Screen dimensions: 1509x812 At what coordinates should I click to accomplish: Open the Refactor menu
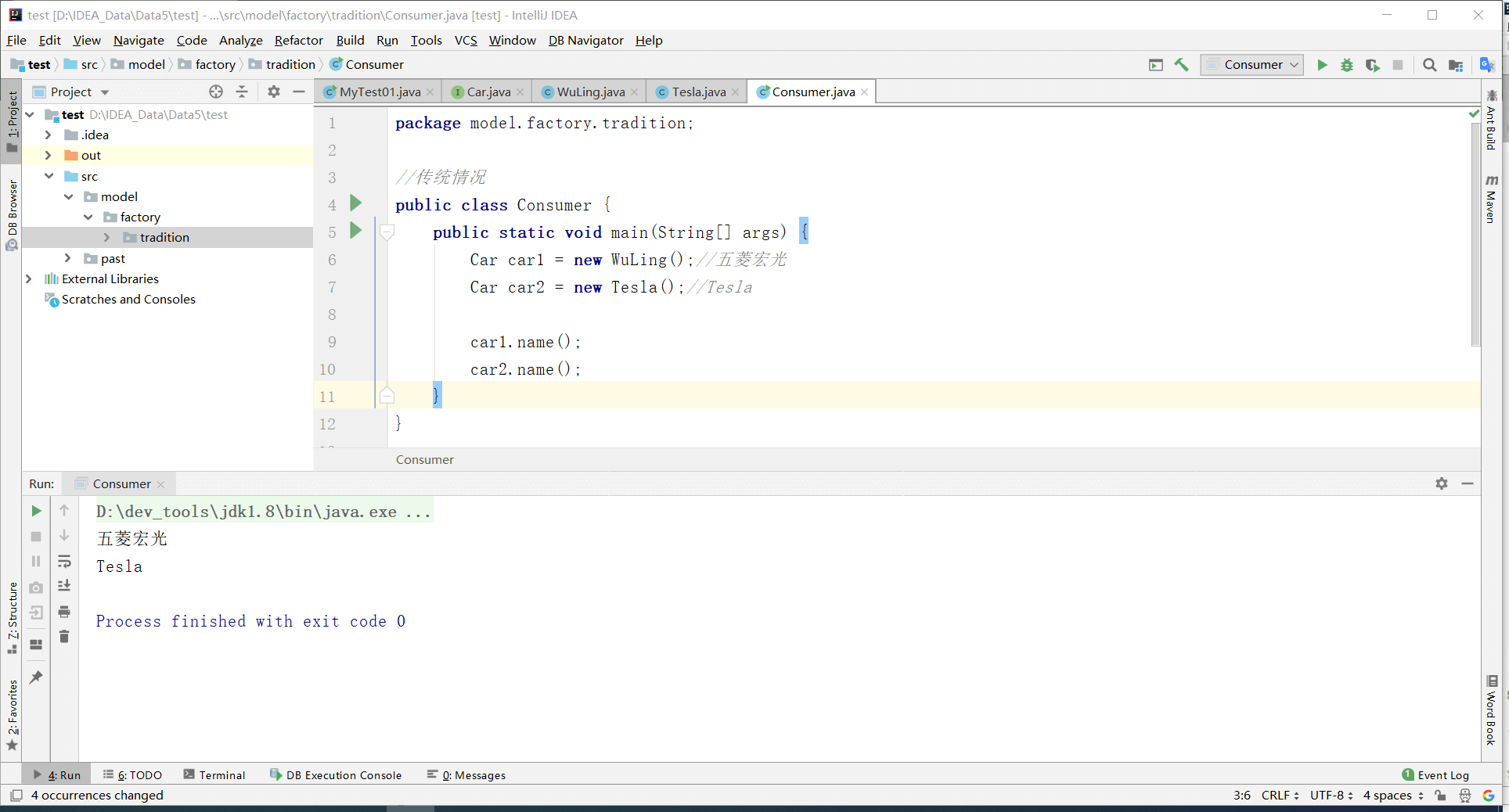(x=298, y=40)
